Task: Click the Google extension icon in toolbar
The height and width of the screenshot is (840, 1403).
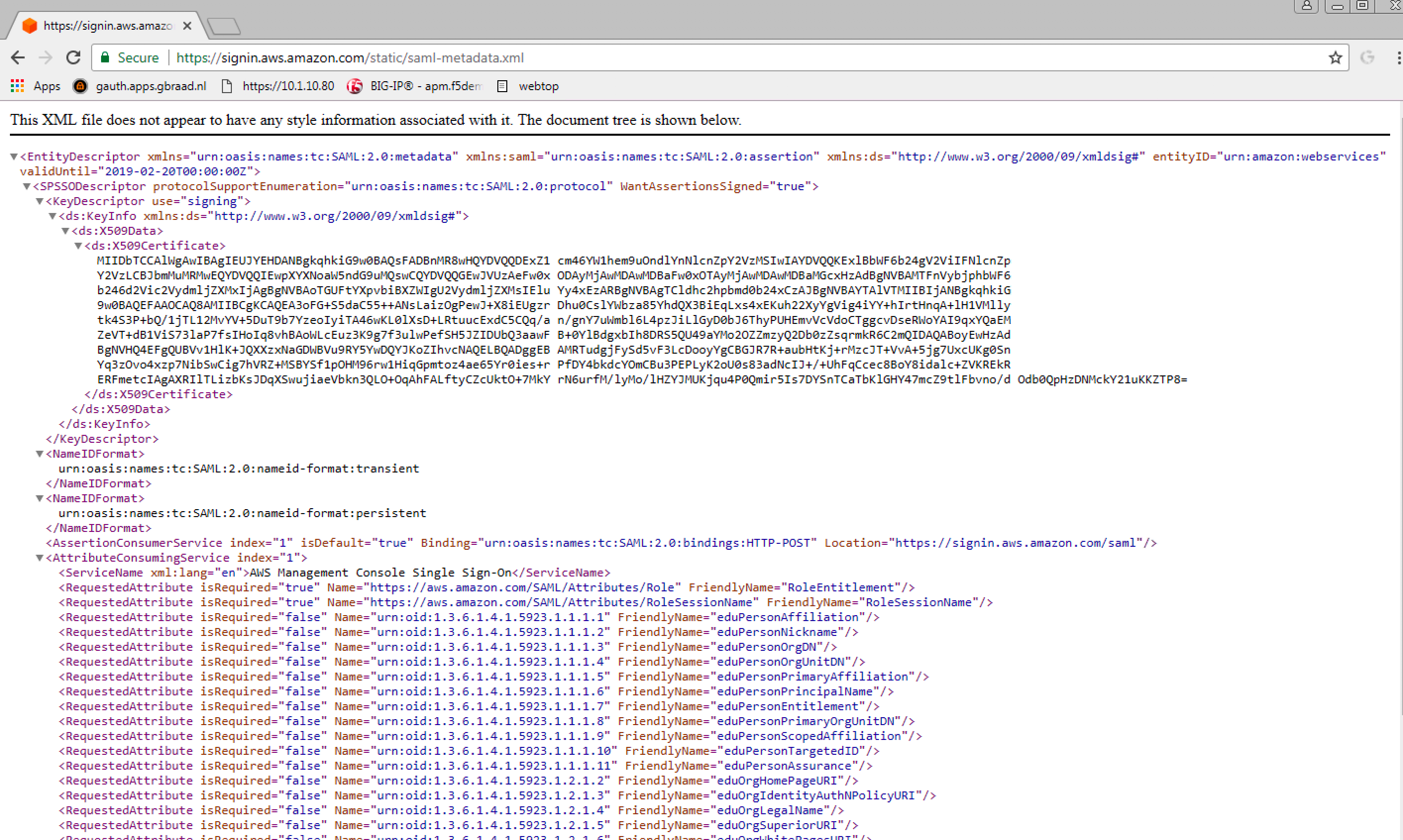Action: point(1367,58)
